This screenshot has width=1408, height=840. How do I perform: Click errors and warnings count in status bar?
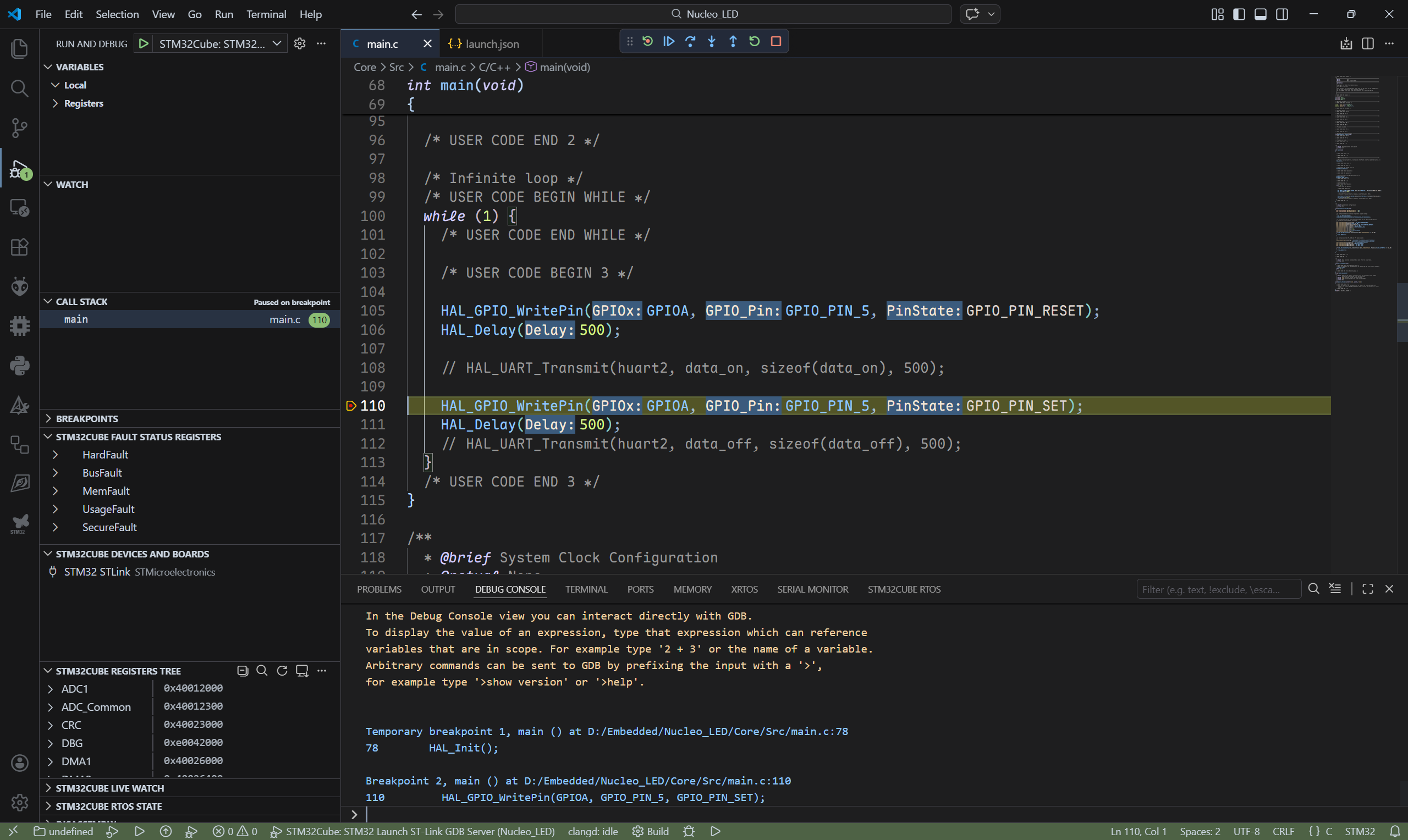tap(235, 832)
